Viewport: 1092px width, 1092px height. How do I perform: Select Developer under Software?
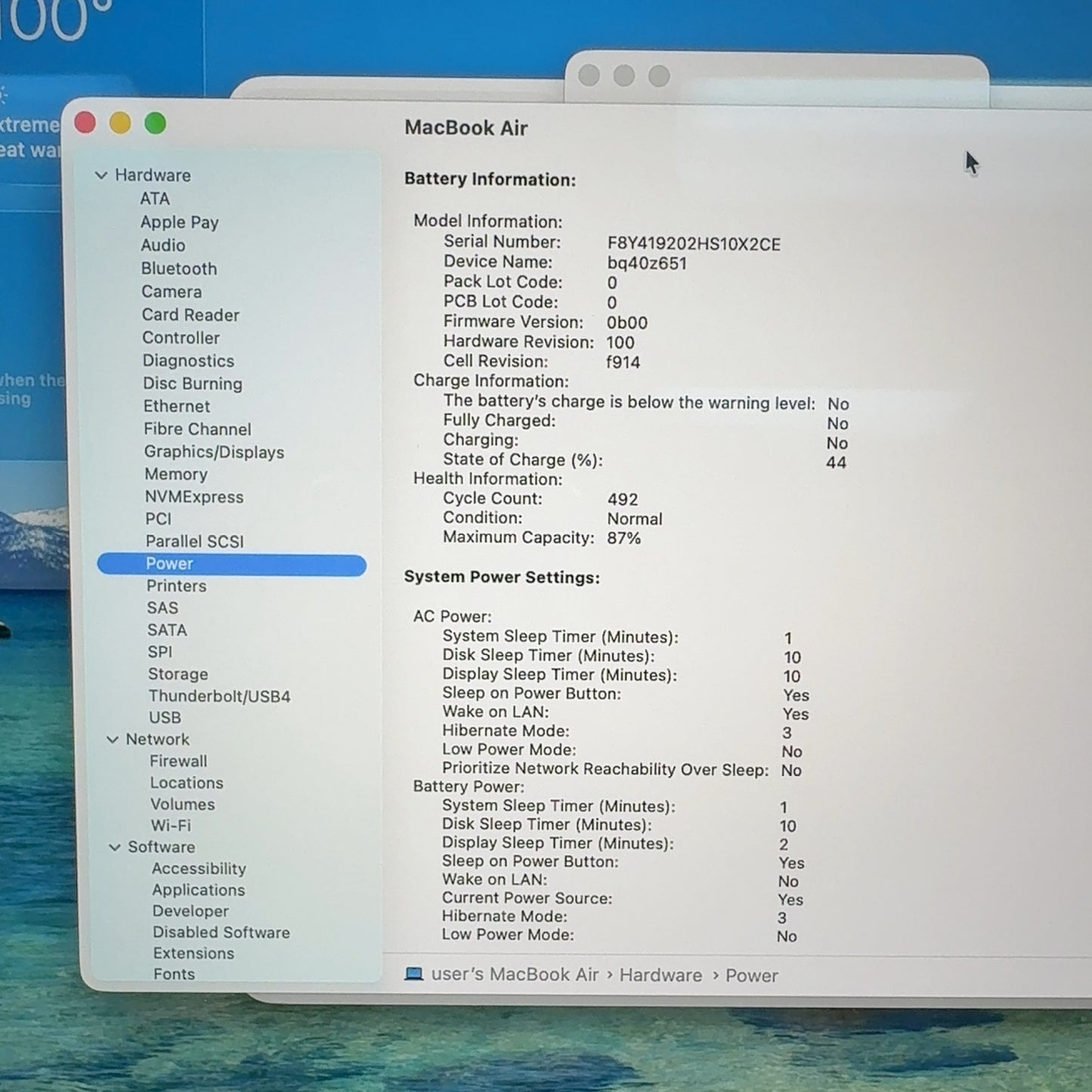(x=190, y=912)
